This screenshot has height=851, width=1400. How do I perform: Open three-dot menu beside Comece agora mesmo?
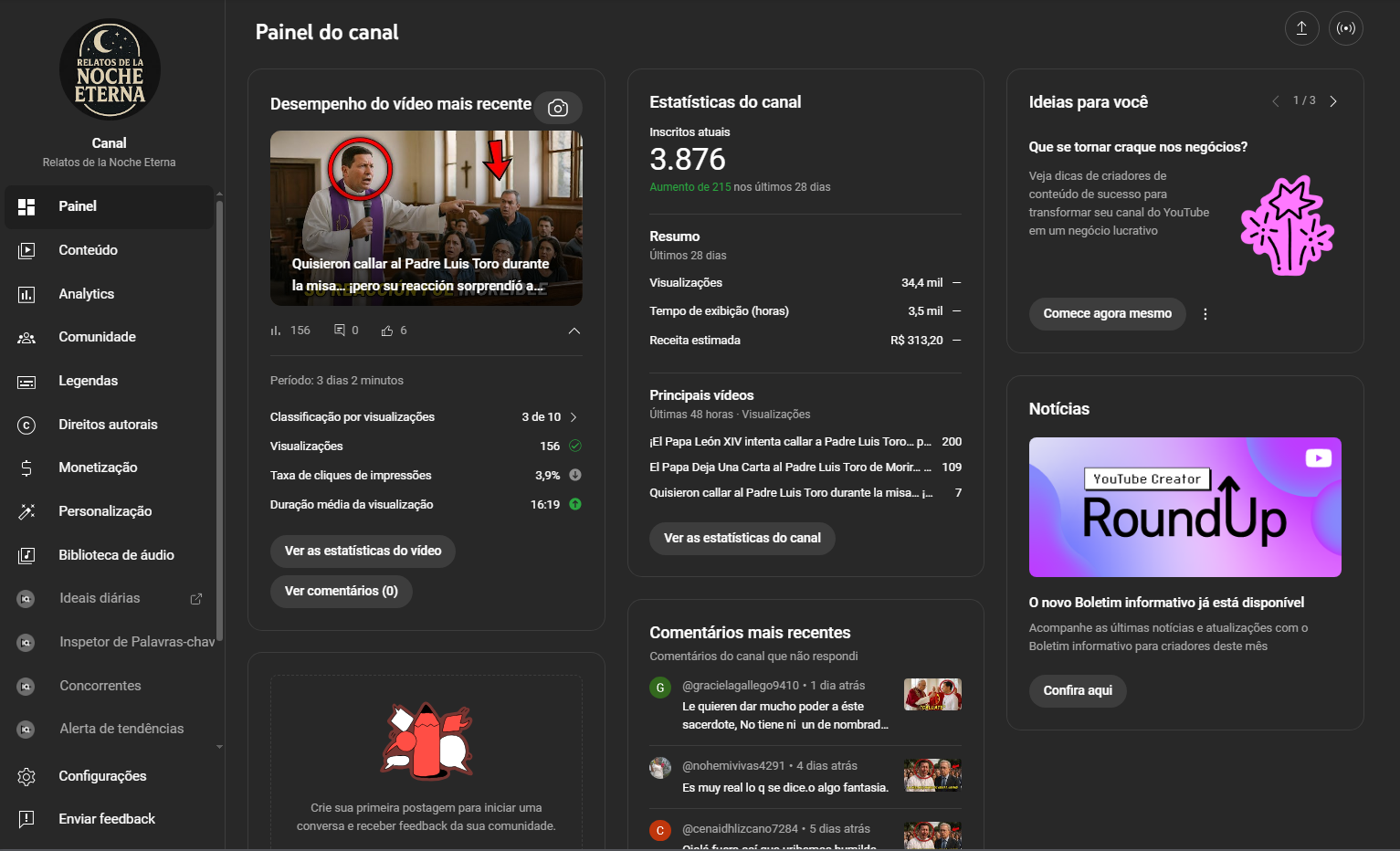pos(1205,314)
